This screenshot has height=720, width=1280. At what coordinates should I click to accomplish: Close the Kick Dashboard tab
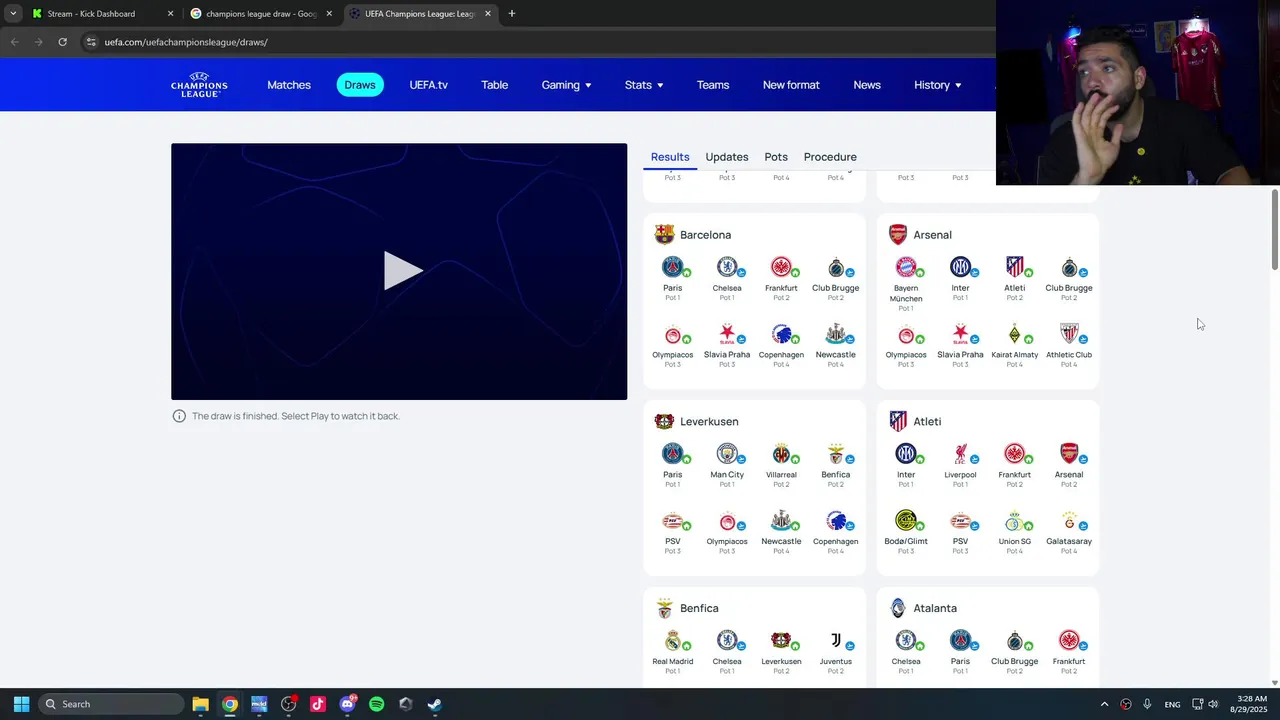pos(170,14)
